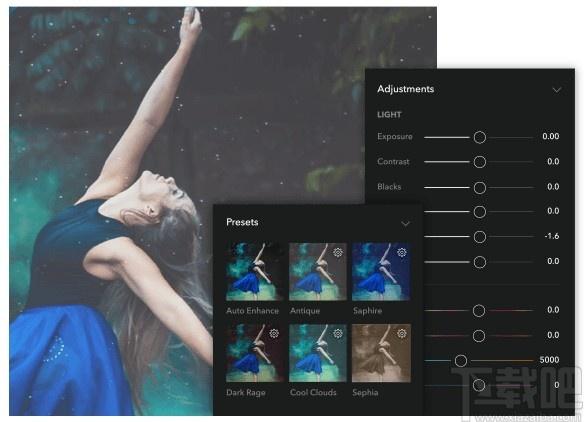The width and height of the screenshot is (585, 422).
Task: Click the Exposure label
Action: (x=395, y=137)
